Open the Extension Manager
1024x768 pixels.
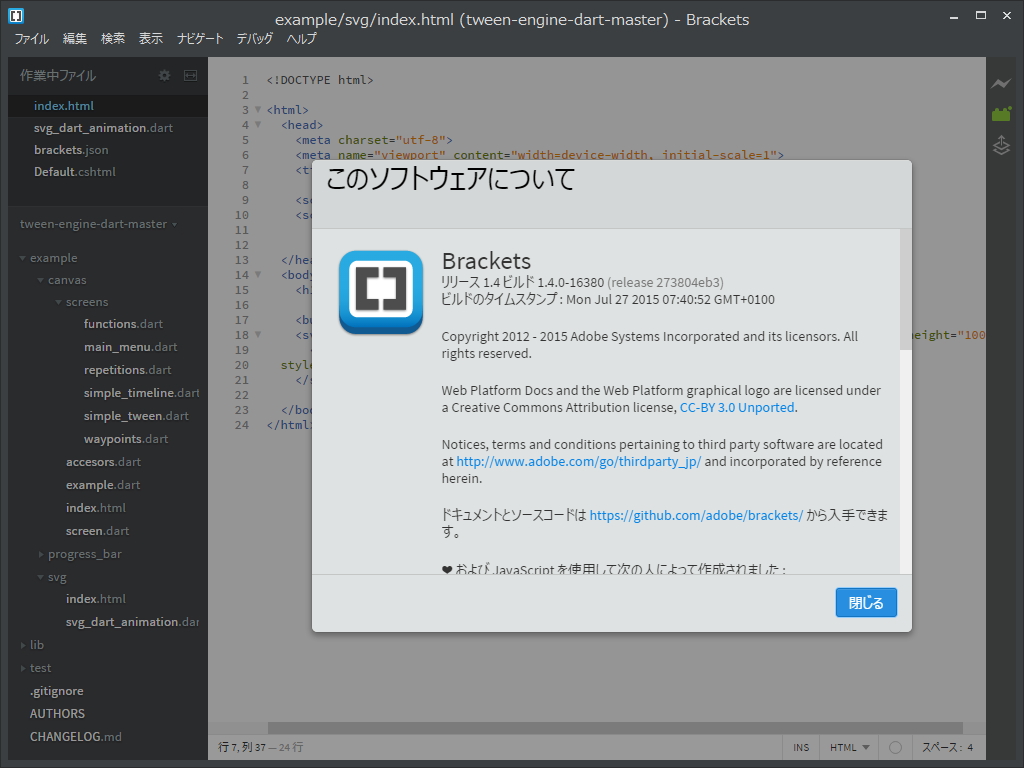(x=1002, y=113)
